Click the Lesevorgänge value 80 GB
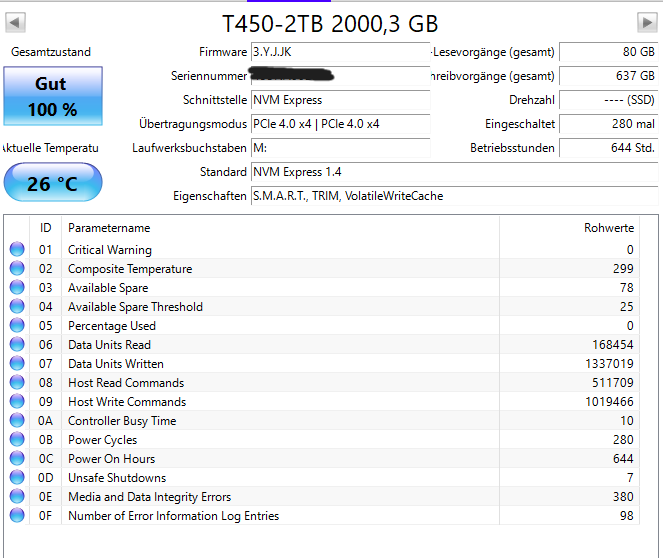The width and height of the screenshot is (663, 558). click(x=608, y=52)
